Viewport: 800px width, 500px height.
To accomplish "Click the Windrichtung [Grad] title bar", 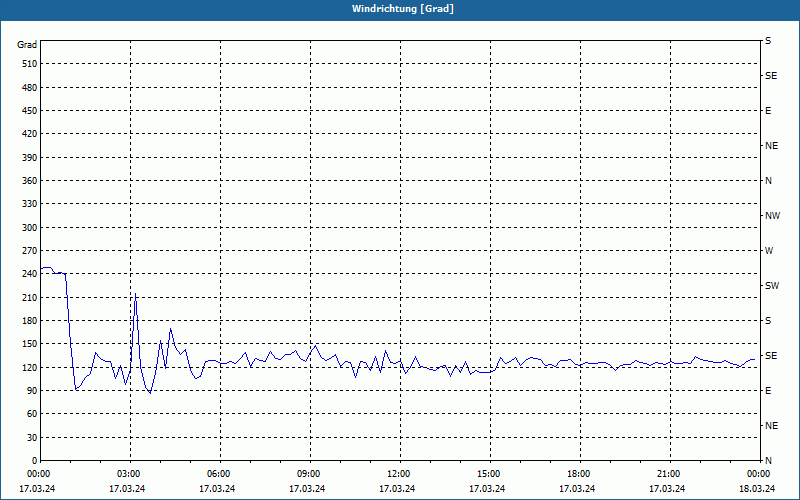I will 400,9.
